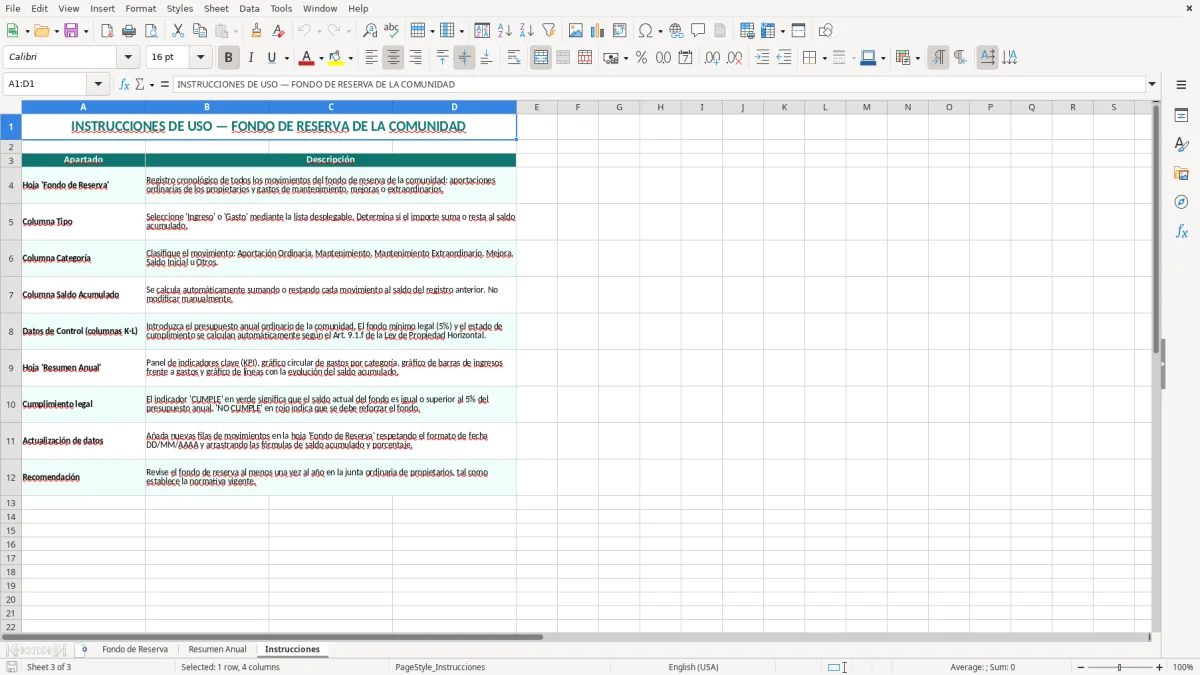
Task: Click the formula input line
Action: (x=659, y=85)
